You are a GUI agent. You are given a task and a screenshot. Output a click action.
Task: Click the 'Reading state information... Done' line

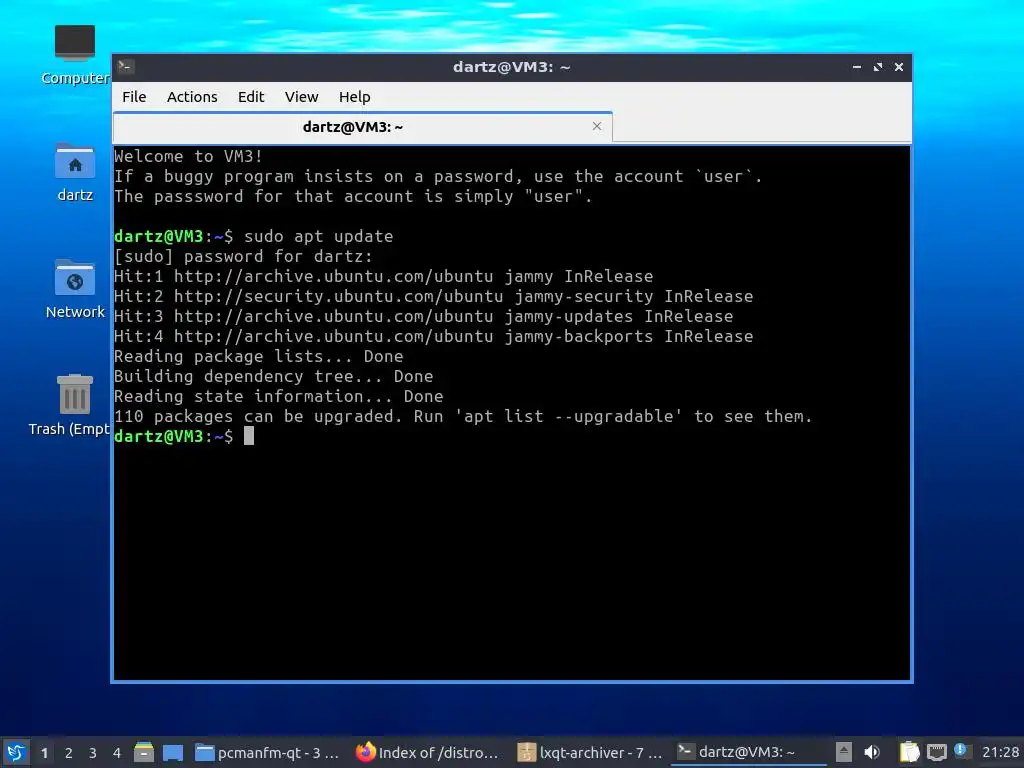click(x=279, y=396)
